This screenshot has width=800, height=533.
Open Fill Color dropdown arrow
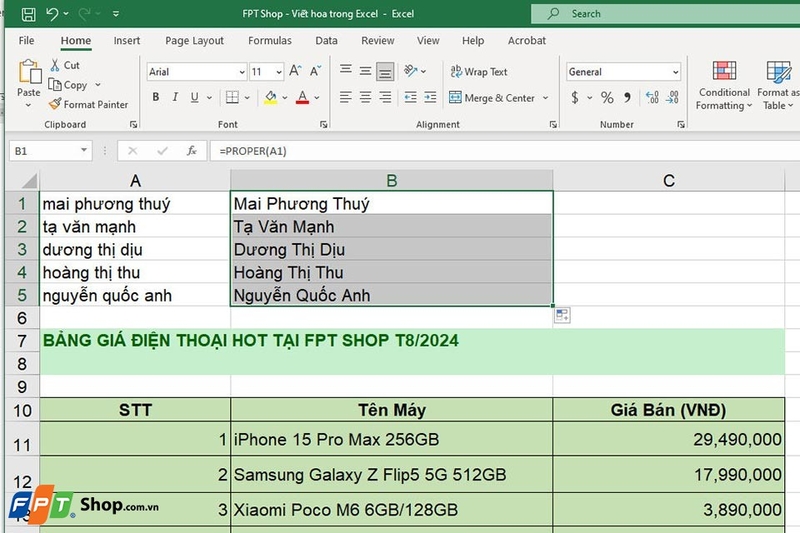point(285,97)
